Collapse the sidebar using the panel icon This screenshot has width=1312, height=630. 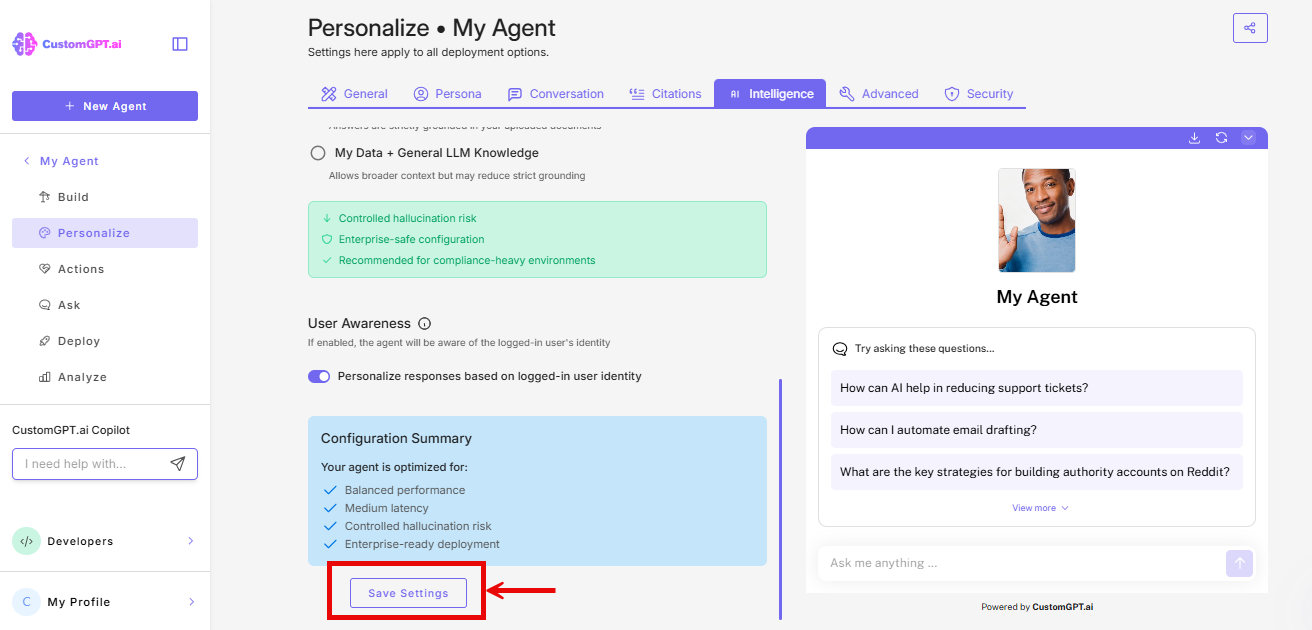pyautogui.click(x=179, y=43)
